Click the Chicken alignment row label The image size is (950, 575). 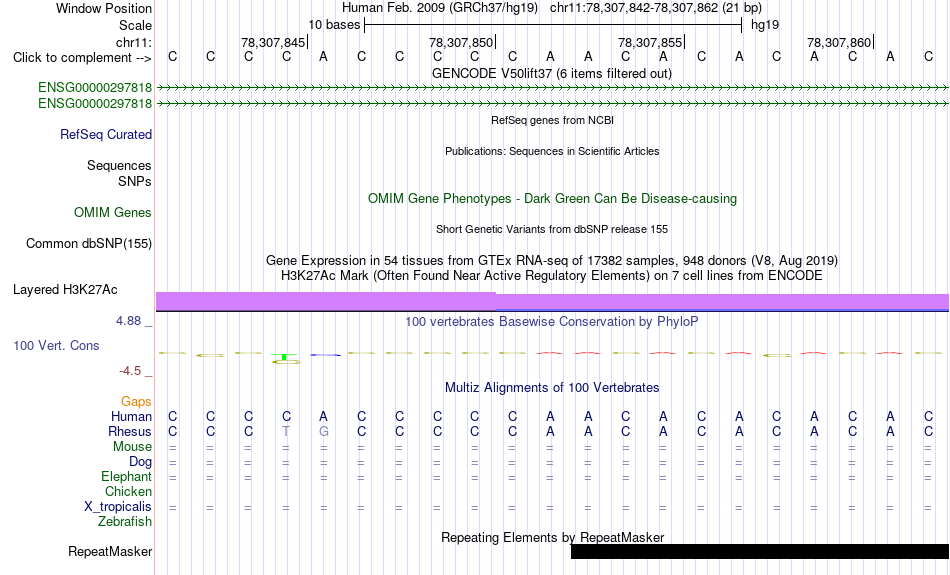[128, 491]
